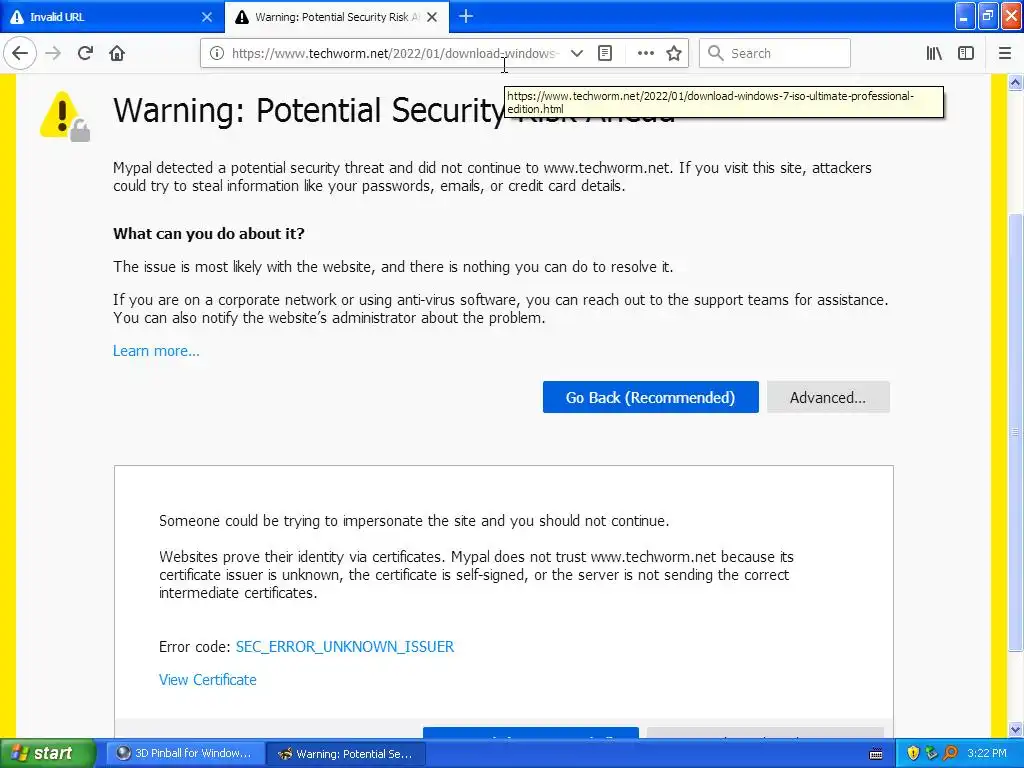Click Go Back (Recommended) button
This screenshot has width=1024, height=768.
[x=650, y=397]
